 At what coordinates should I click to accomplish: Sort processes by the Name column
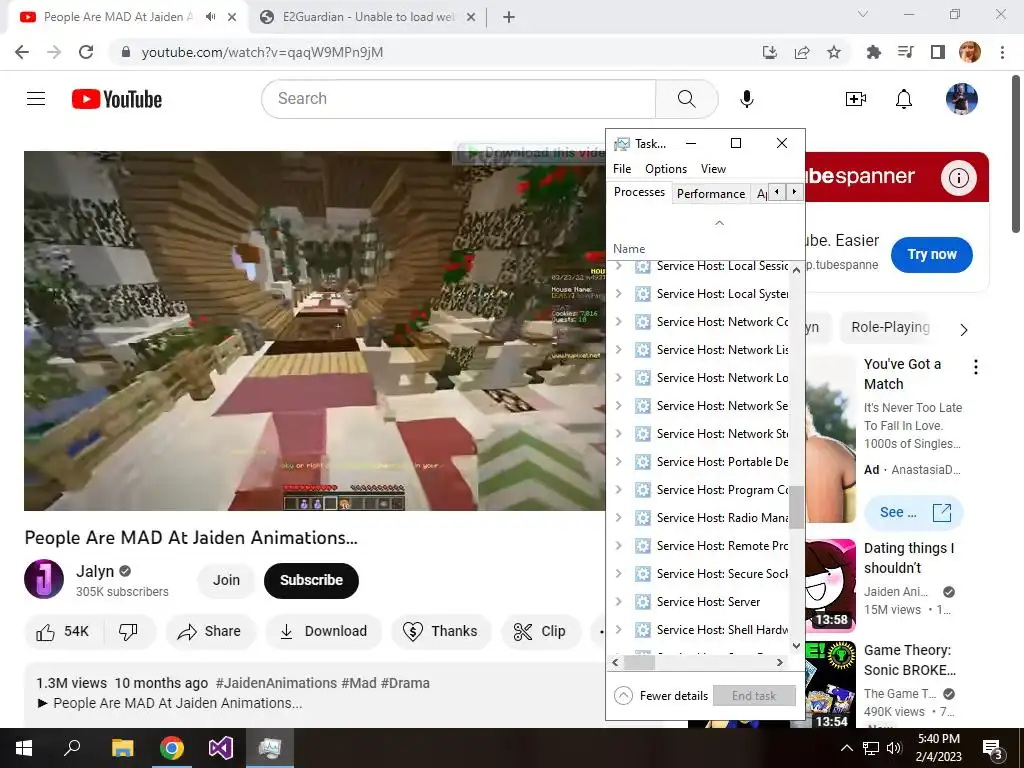629,249
